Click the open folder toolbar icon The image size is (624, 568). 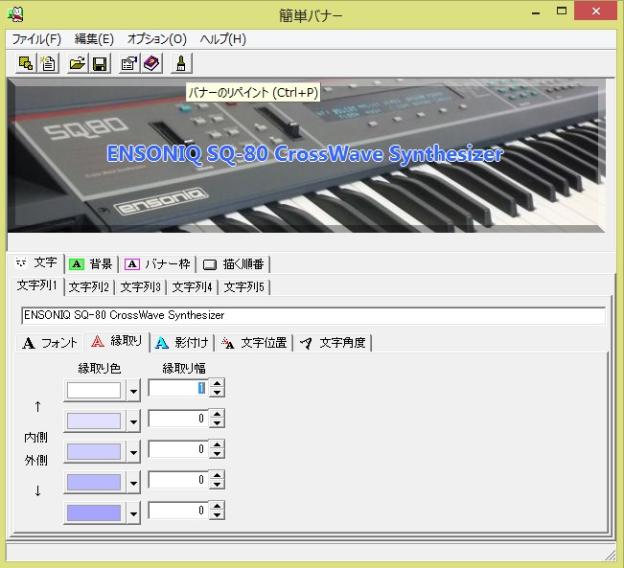coord(77,63)
